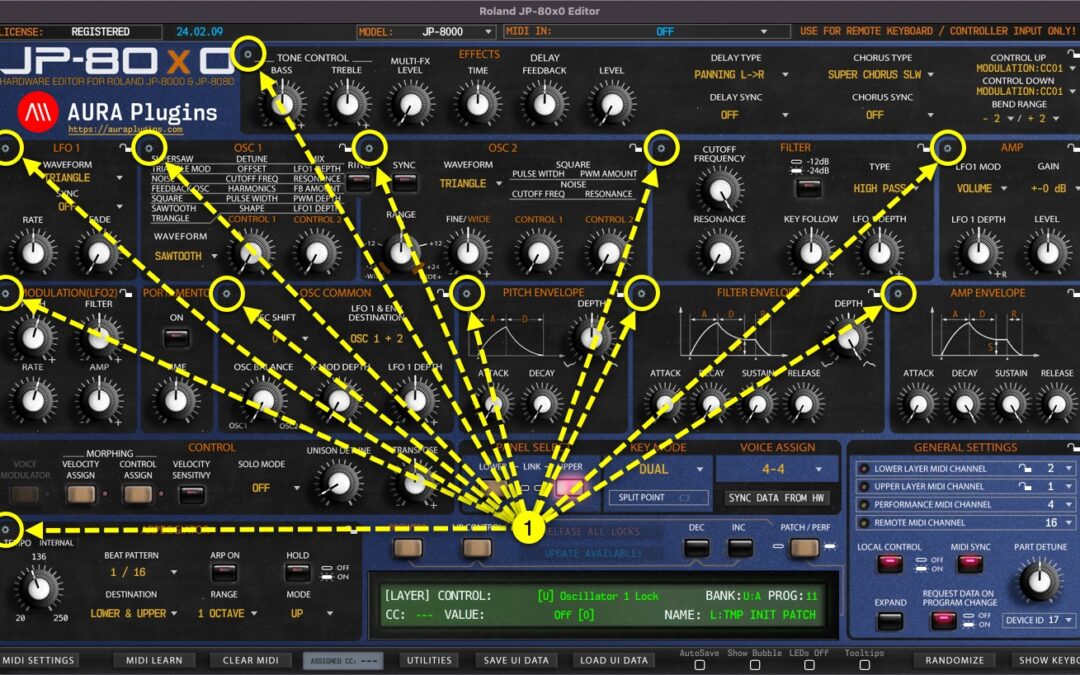Click the Amp Envelope gear icon

pos(899,293)
